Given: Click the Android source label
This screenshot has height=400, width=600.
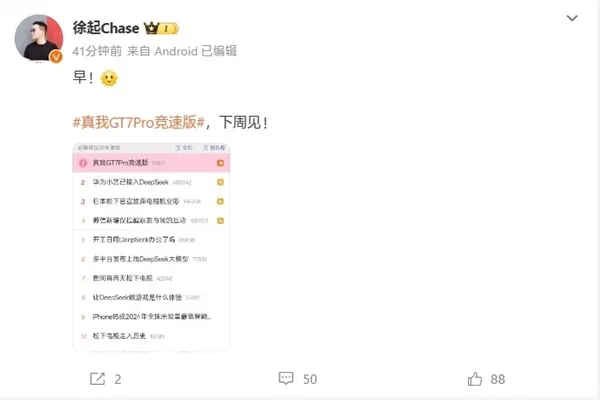Looking at the screenshot, I should (176, 51).
